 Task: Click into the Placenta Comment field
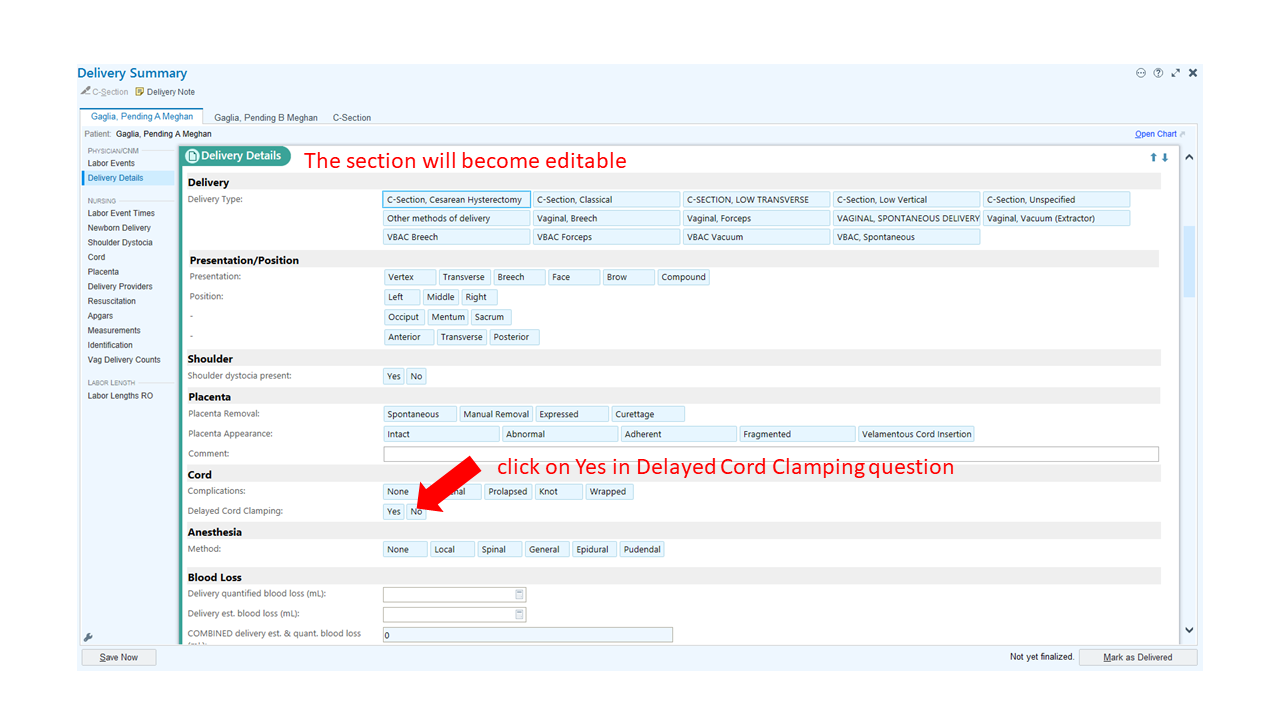tap(771, 454)
